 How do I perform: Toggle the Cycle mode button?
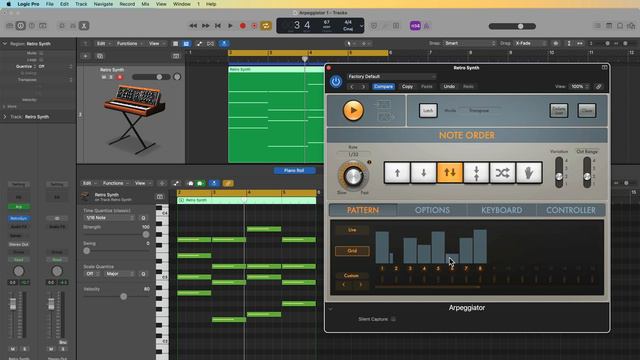[x=266, y=26]
